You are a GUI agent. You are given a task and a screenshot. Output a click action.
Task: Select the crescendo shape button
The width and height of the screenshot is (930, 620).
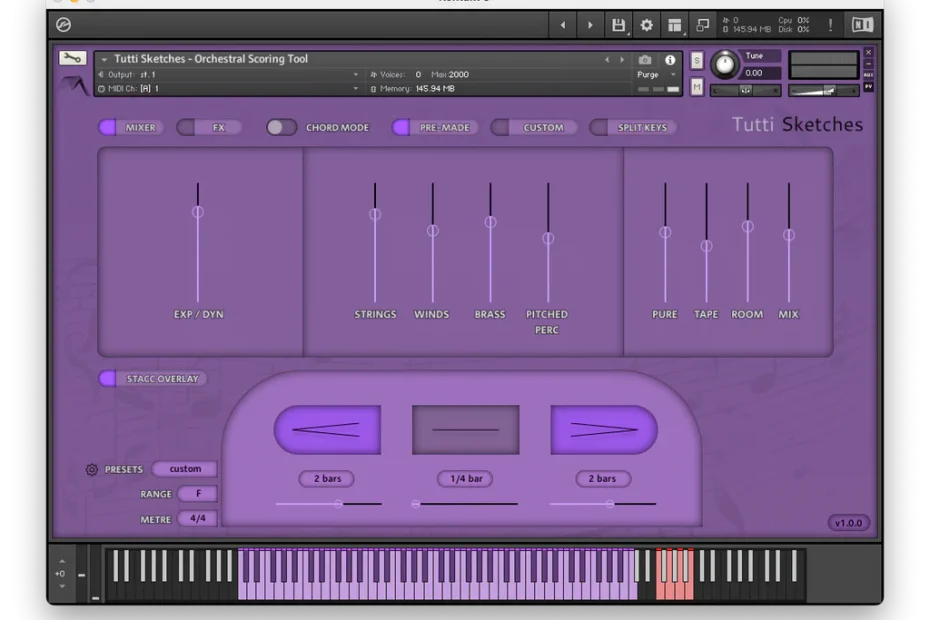(327, 430)
